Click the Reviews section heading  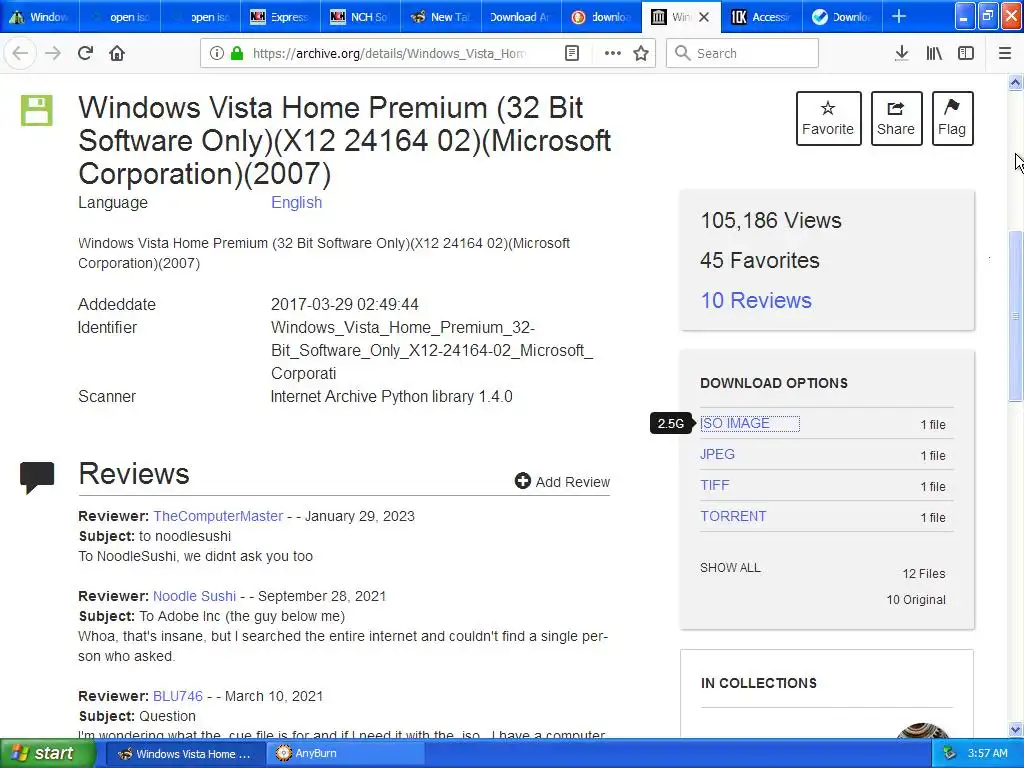134,474
